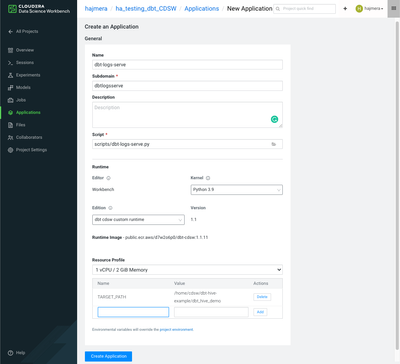Open the Edition dbt cdsw custom runtime dropdown
The image size is (400, 364).
pyautogui.click(x=138, y=220)
